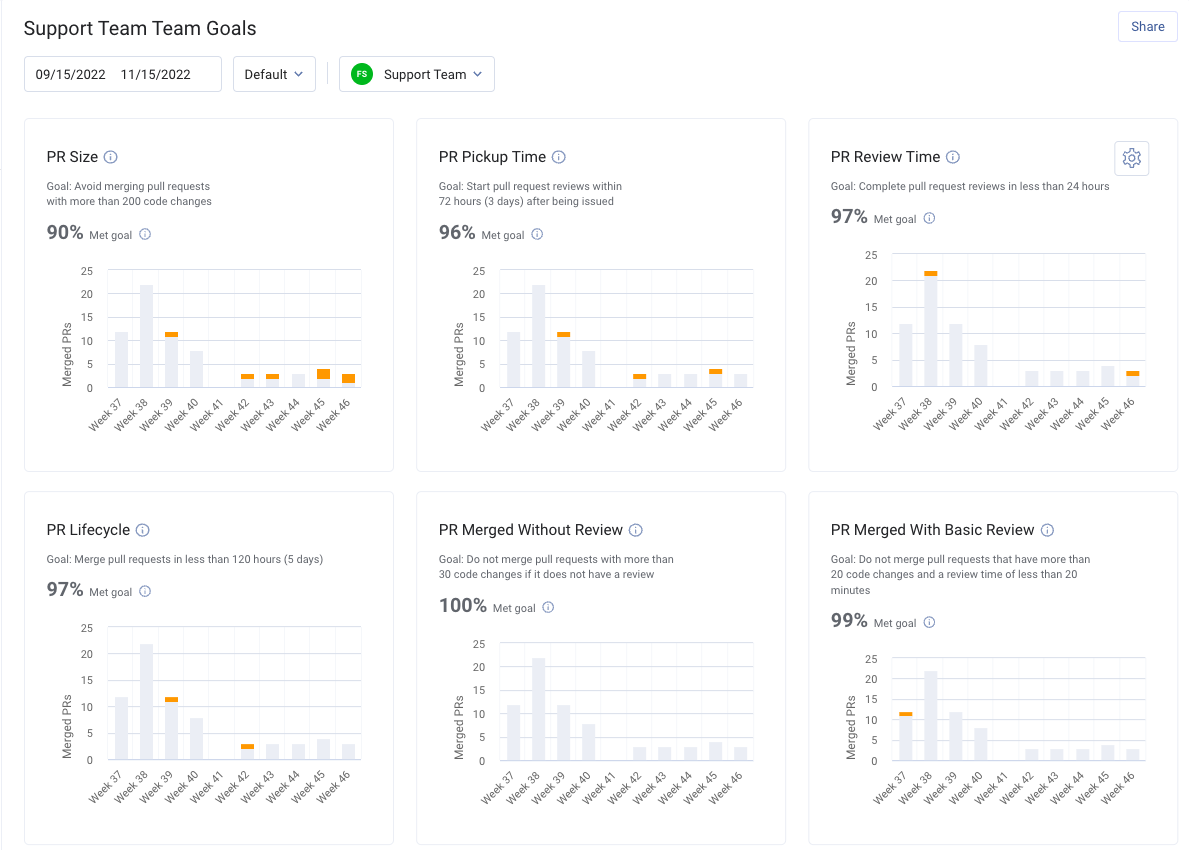Open the PR Size info tooltip
The height and width of the screenshot is (850, 1189).
click(x=111, y=157)
